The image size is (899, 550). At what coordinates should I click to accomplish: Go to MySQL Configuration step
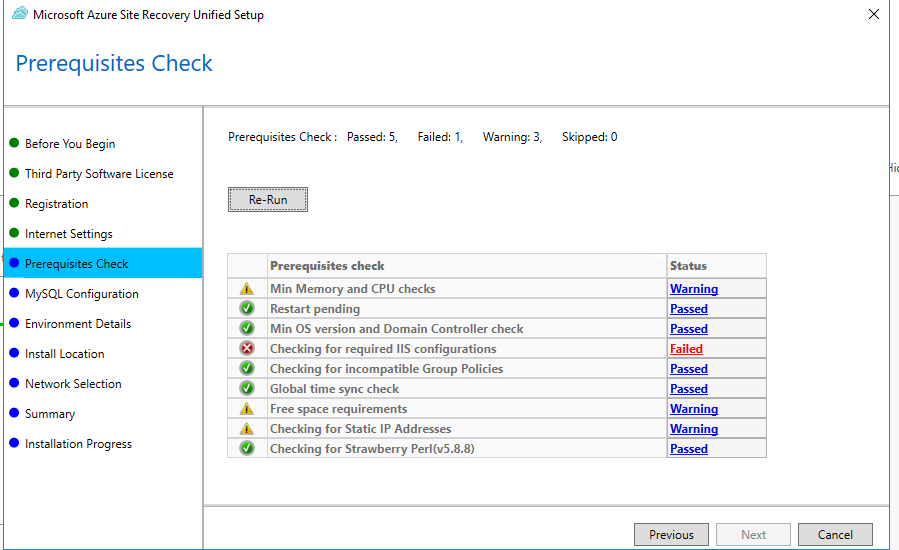[82, 294]
